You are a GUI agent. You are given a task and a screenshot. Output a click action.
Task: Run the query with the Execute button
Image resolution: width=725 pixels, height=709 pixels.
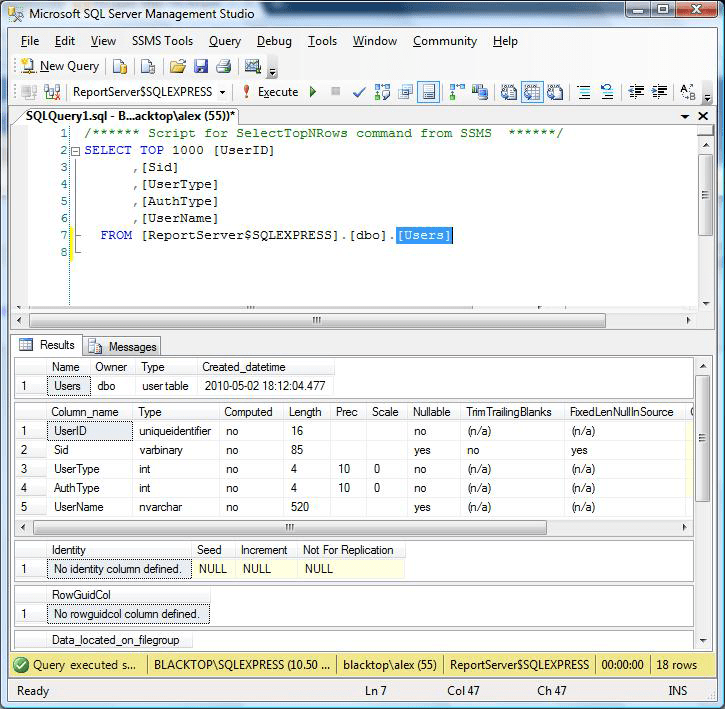click(270, 92)
